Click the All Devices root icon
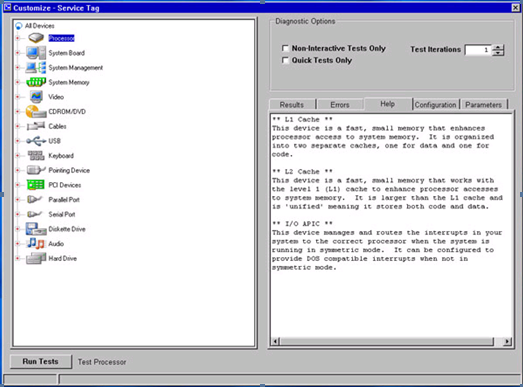523x387 pixels. point(19,26)
